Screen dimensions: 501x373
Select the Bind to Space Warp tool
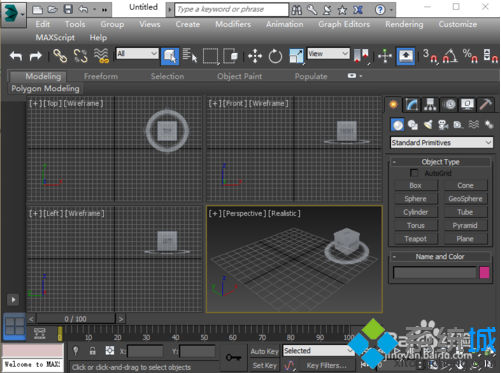click(x=101, y=56)
